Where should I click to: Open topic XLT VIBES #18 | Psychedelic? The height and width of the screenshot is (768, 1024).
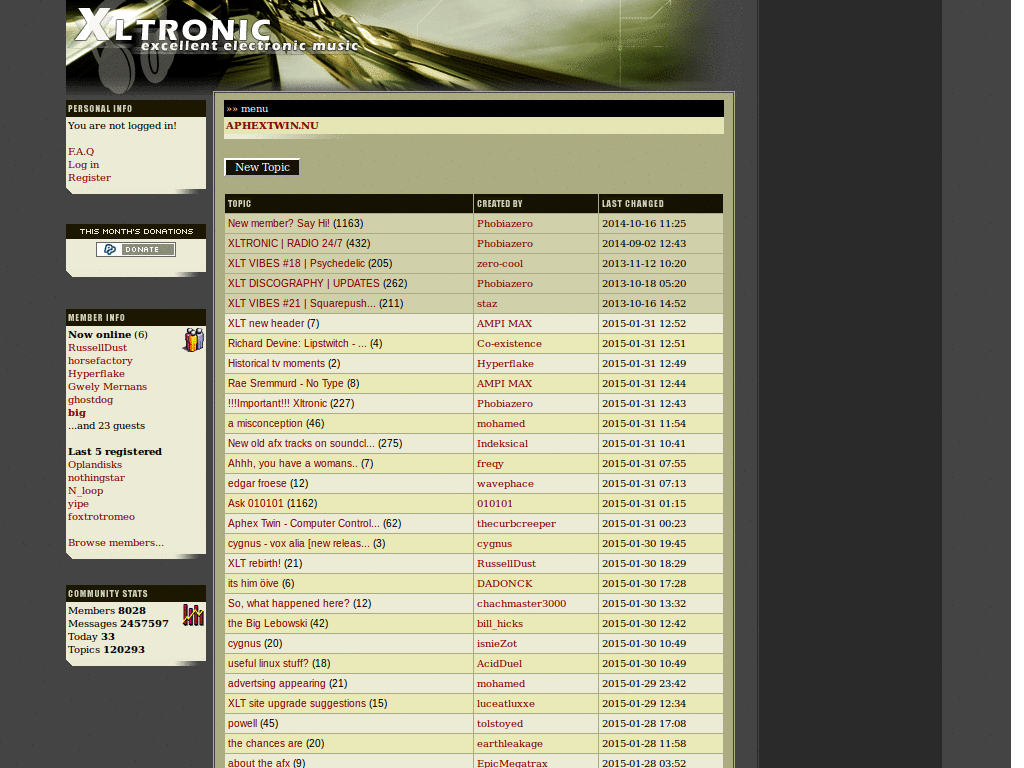click(296, 263)
